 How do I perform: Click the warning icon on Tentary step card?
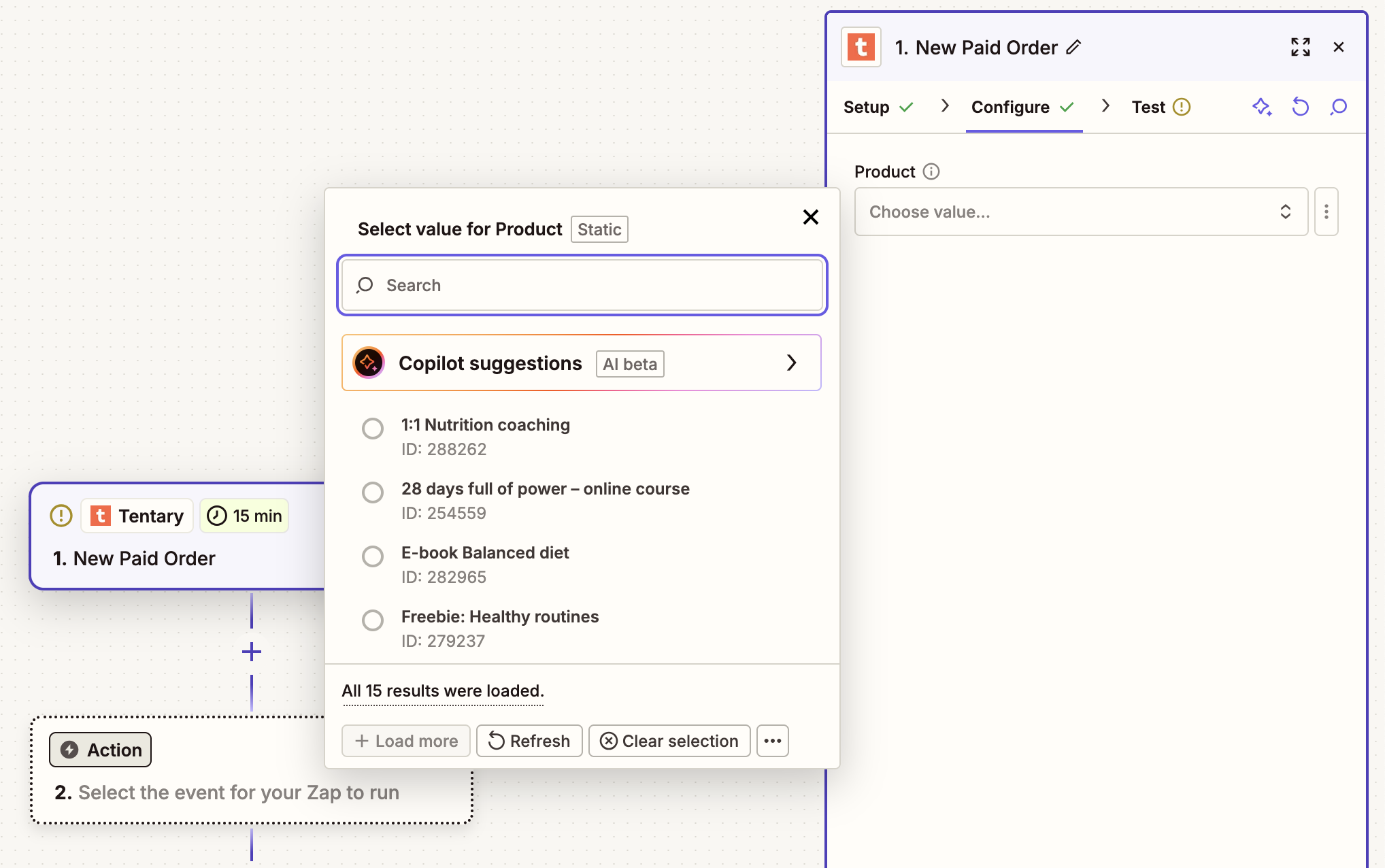point(61,516)
